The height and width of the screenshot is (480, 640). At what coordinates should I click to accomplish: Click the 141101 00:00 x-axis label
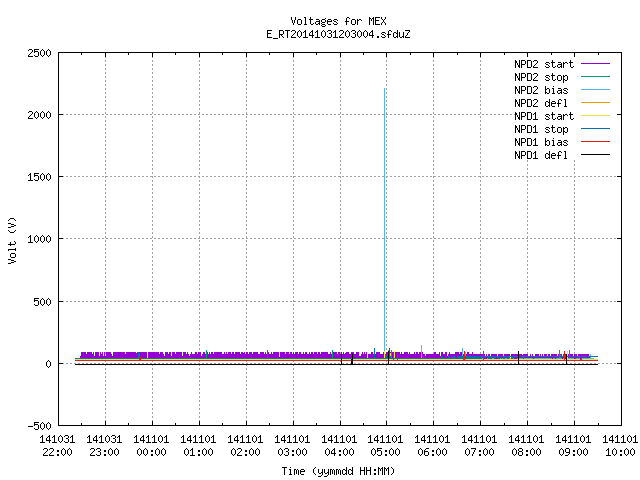[151, 446]
